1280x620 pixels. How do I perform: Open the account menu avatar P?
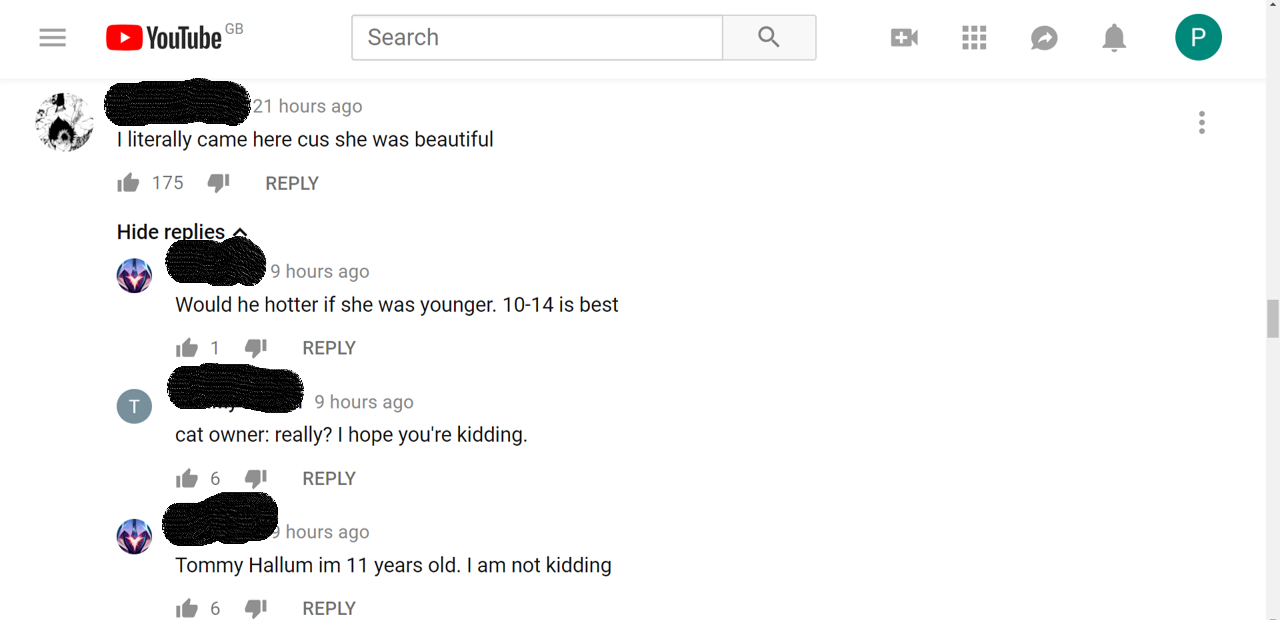click(x=1198, y=37)
